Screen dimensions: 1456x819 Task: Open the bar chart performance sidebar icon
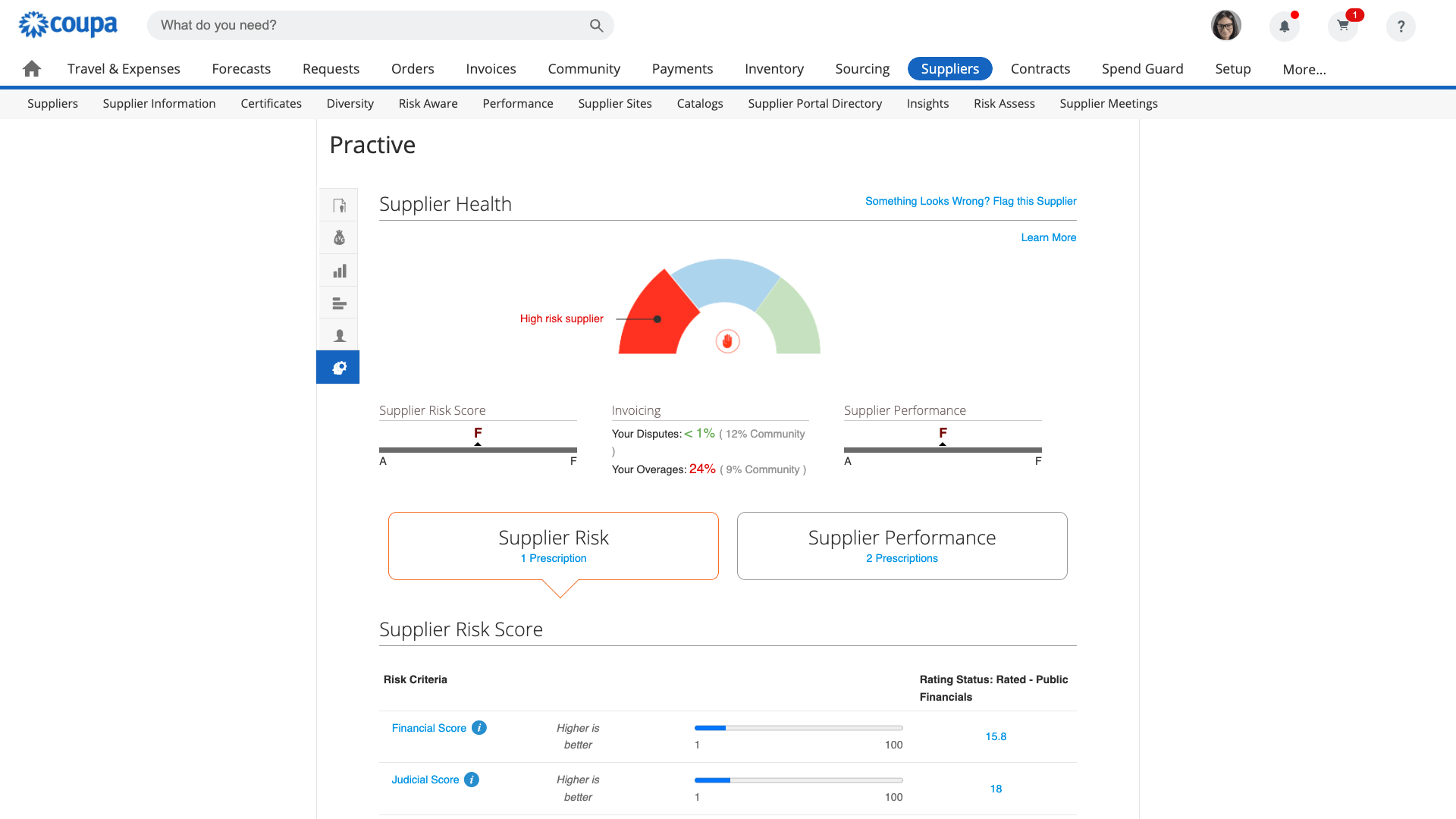(x=338, y=270)
